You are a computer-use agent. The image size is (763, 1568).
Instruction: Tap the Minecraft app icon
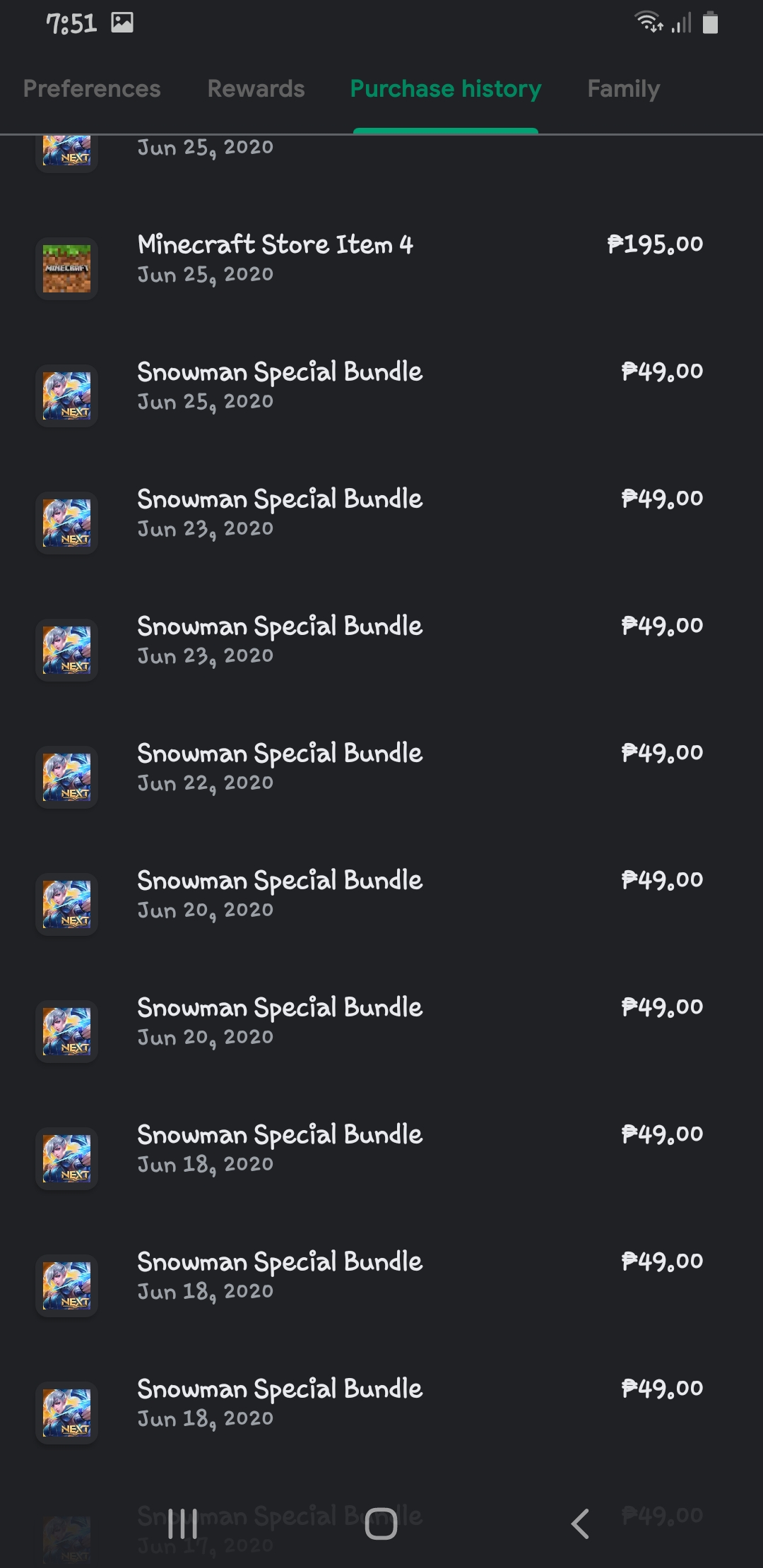66,268
